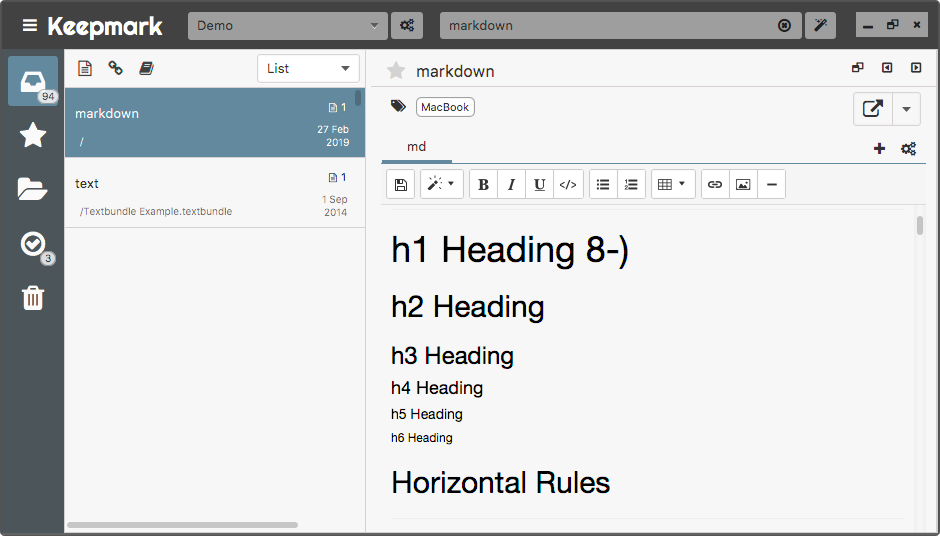Insert an image
940x536 pixels.
pyautogui.click(x=743, y=184)
